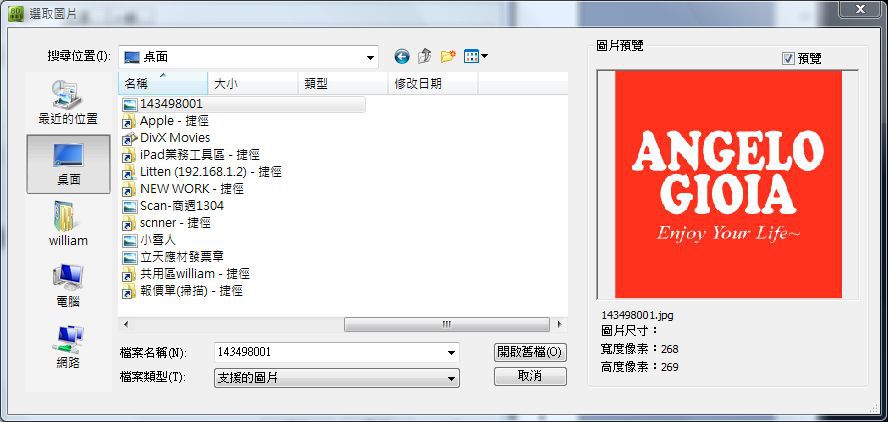
Task: Open the view menu icon
Action: [x=471, y=56]
